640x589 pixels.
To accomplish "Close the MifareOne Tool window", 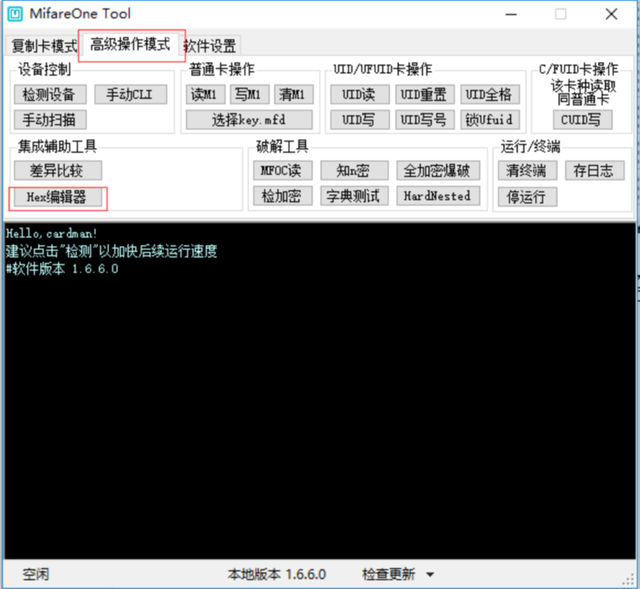I will pos(611,15).
